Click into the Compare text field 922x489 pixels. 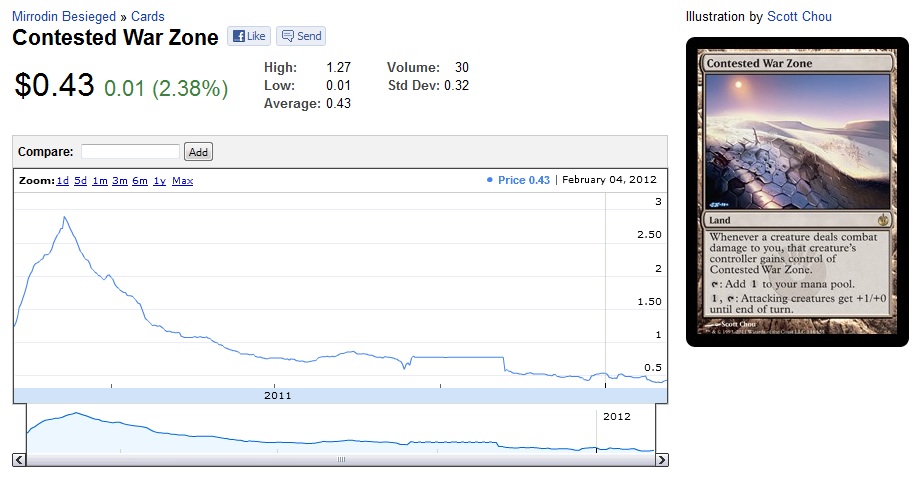pyautogui.click(x=130, y=152)
